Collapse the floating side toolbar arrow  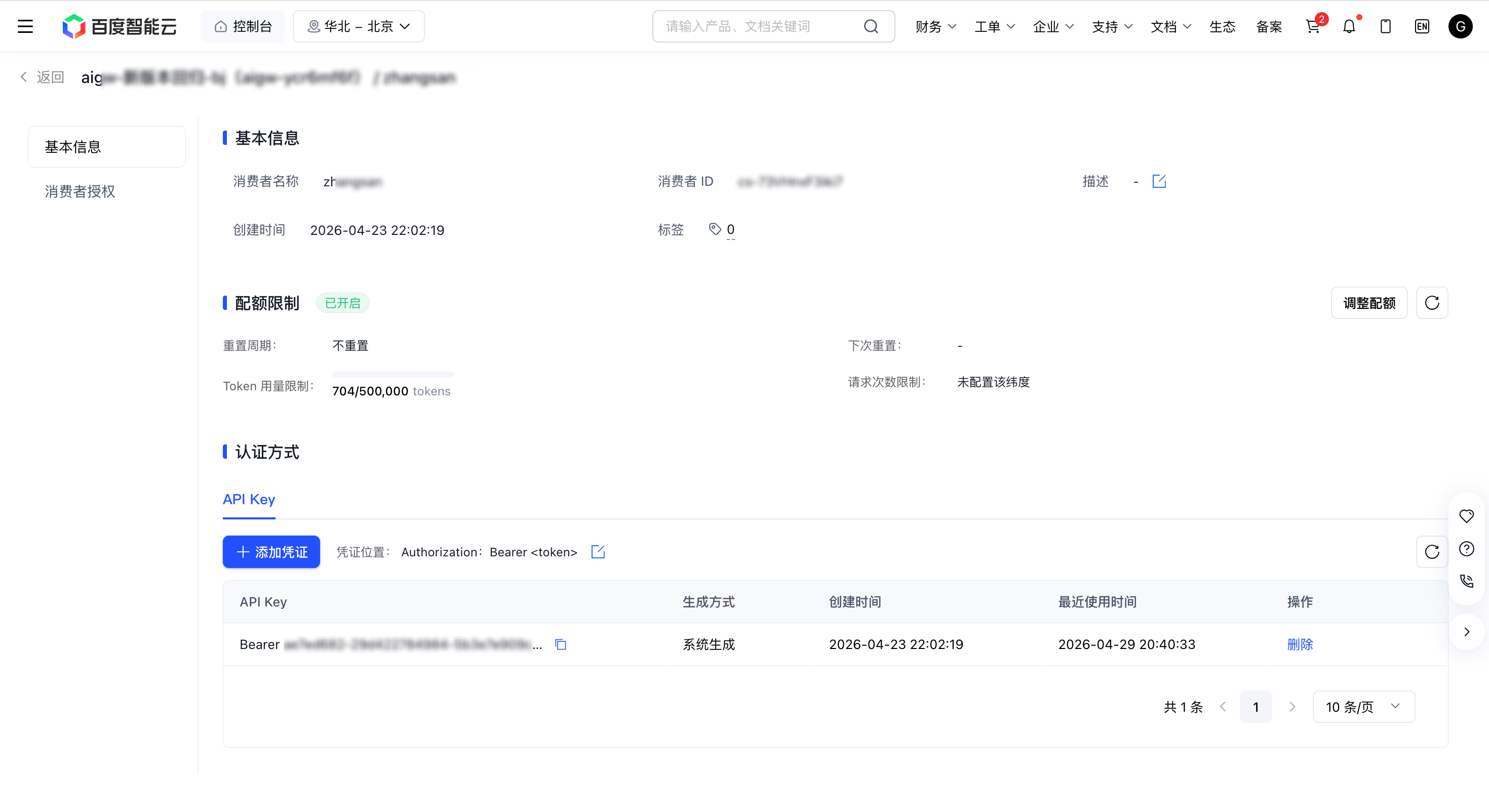pyautogui.click(x=1466, y=632)
